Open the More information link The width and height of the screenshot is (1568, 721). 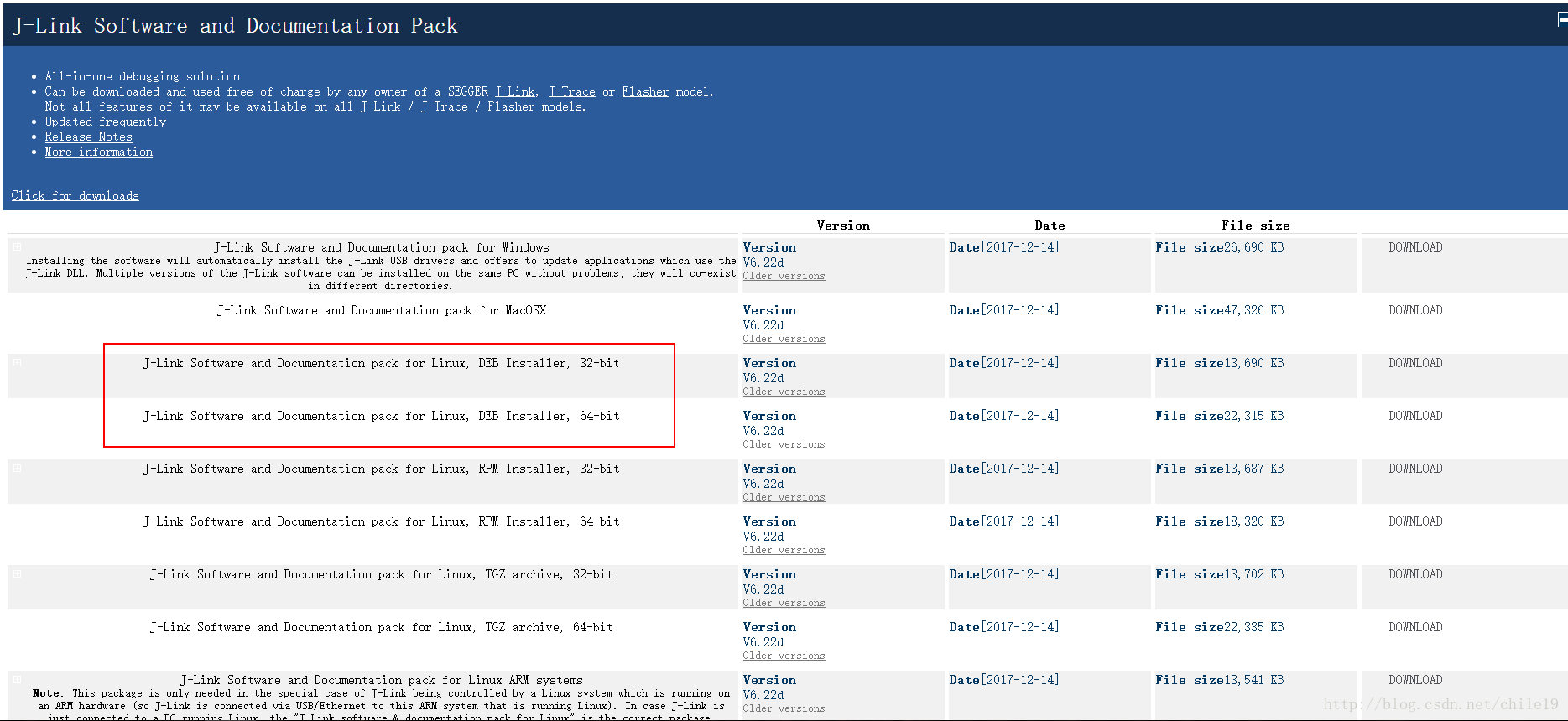(x=98, y=152)
